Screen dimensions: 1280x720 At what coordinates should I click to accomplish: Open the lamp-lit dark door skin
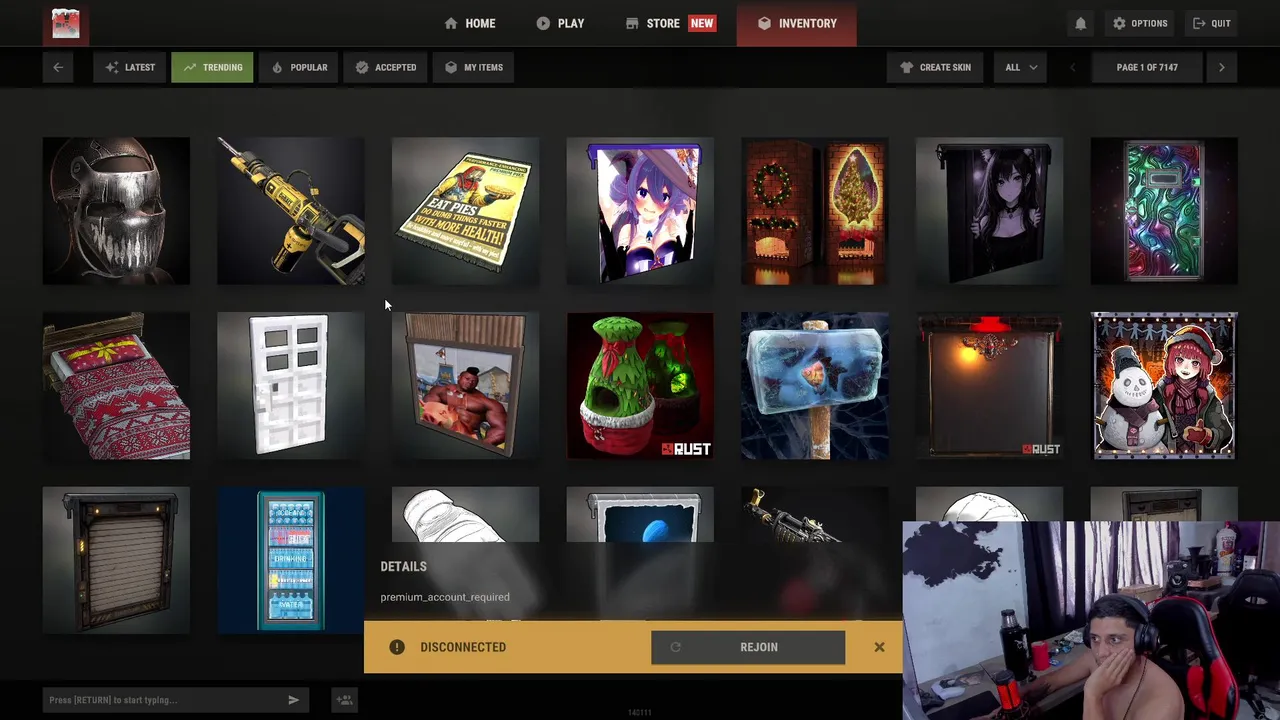[x=989, y=386]
